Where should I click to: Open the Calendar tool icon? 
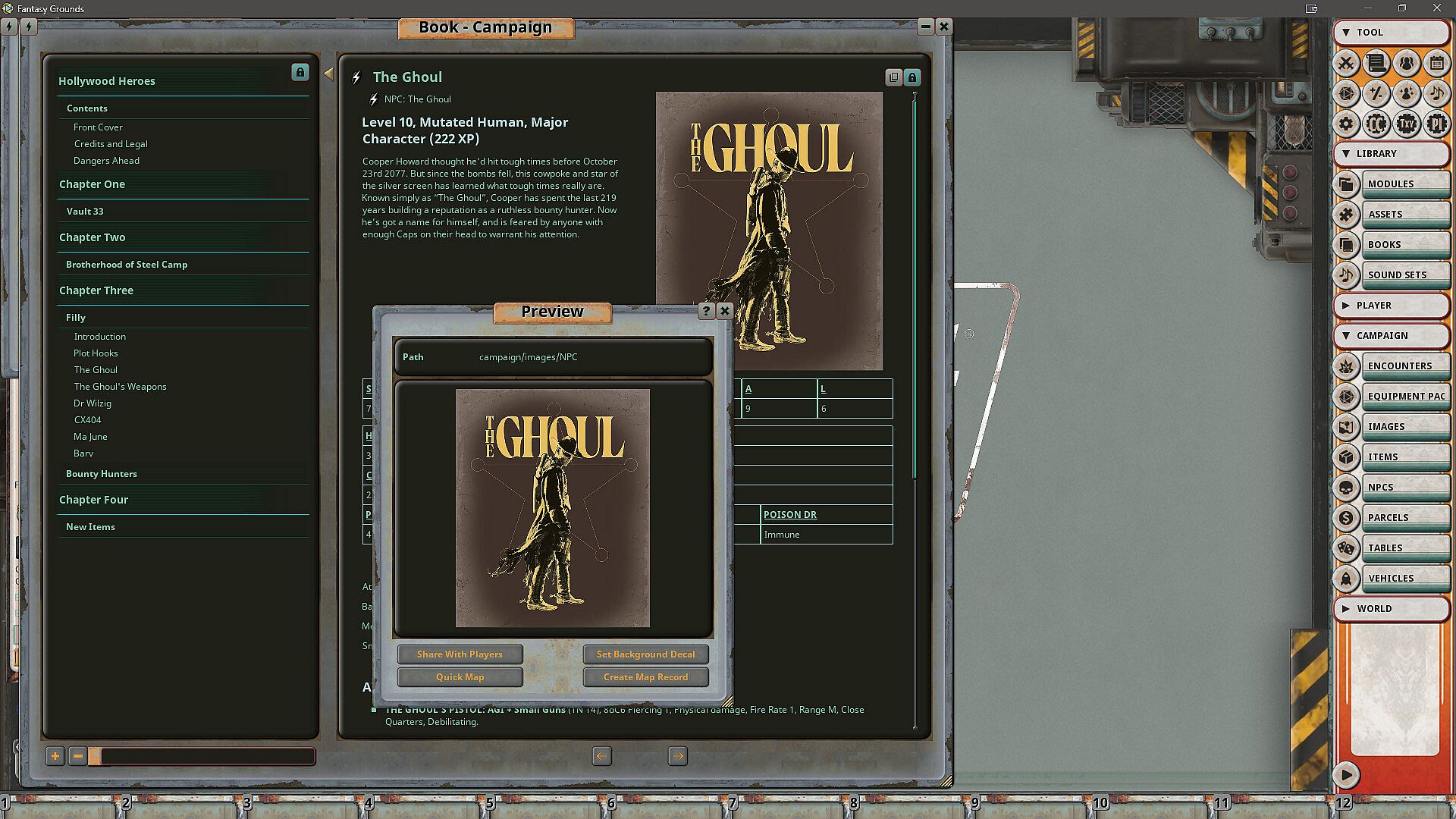tap(1436, 63)
